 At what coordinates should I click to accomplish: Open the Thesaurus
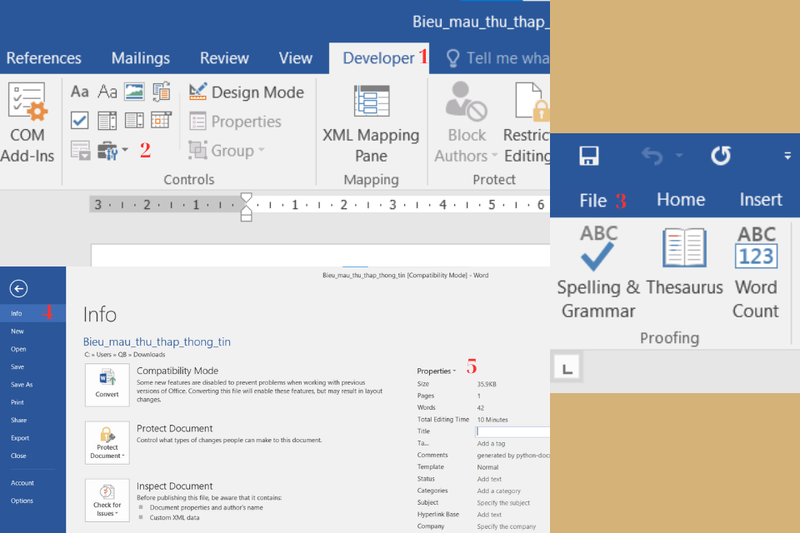[685, 263]
